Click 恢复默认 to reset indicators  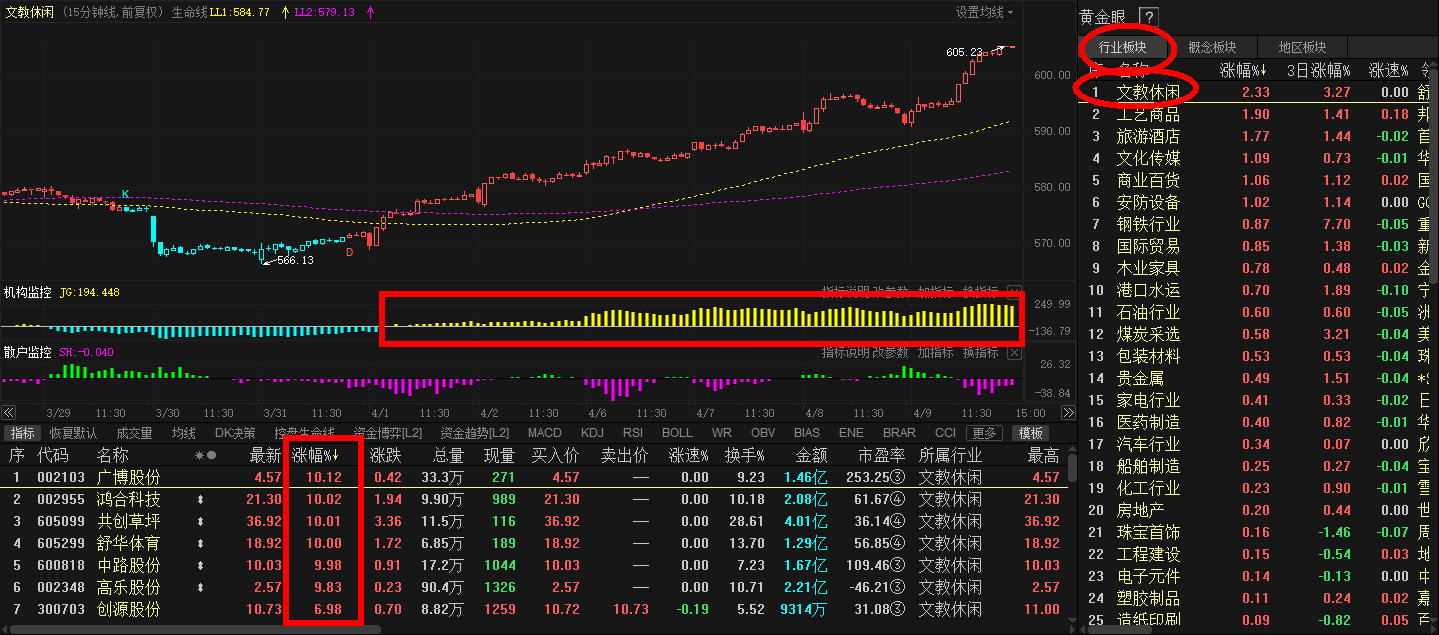point(74,433)
